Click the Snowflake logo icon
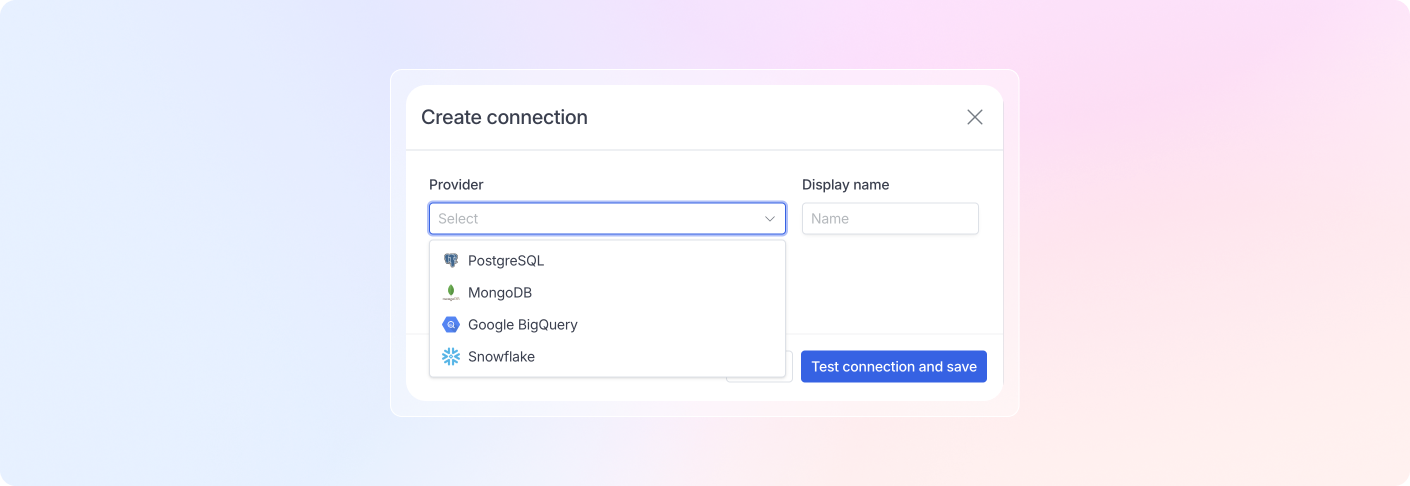 [x=451, y=357]
